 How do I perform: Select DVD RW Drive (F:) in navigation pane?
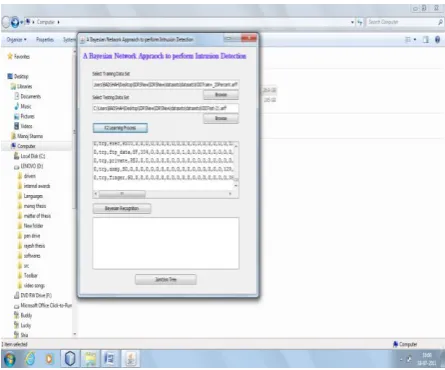pos(33,296)
